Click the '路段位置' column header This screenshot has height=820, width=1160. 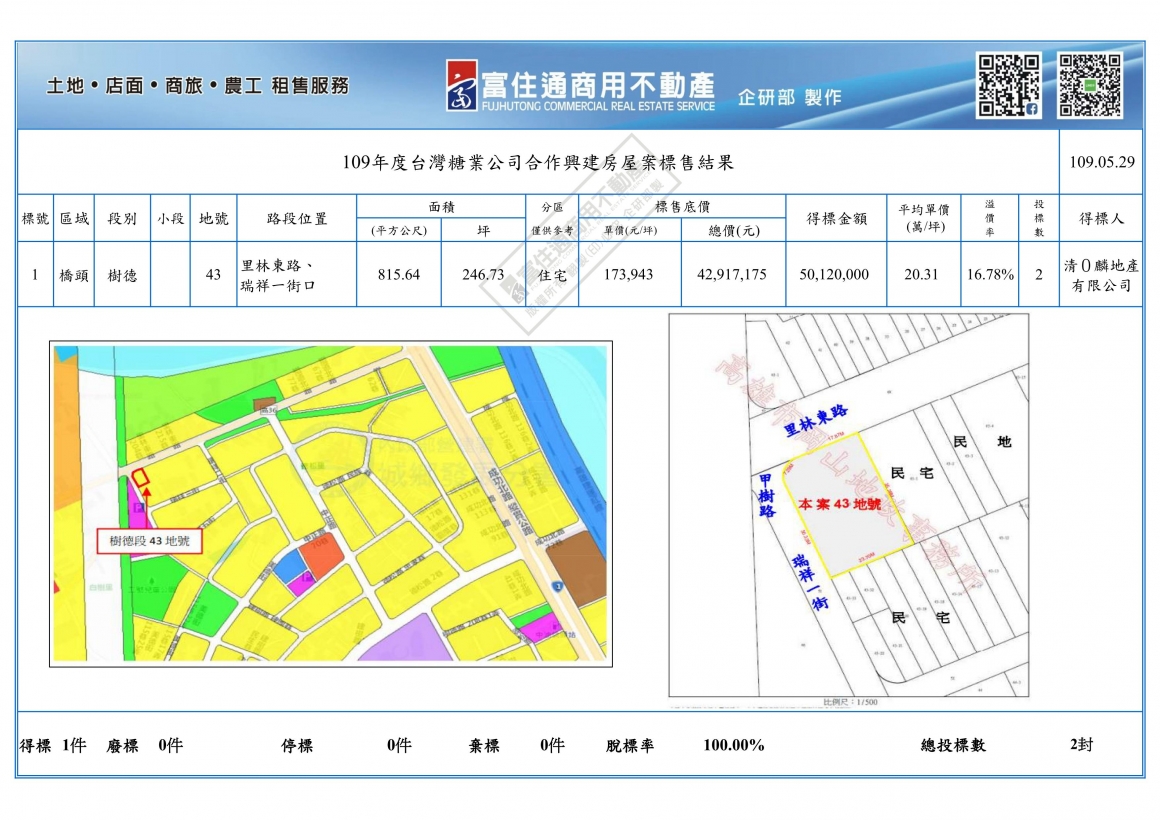[297, 218]
